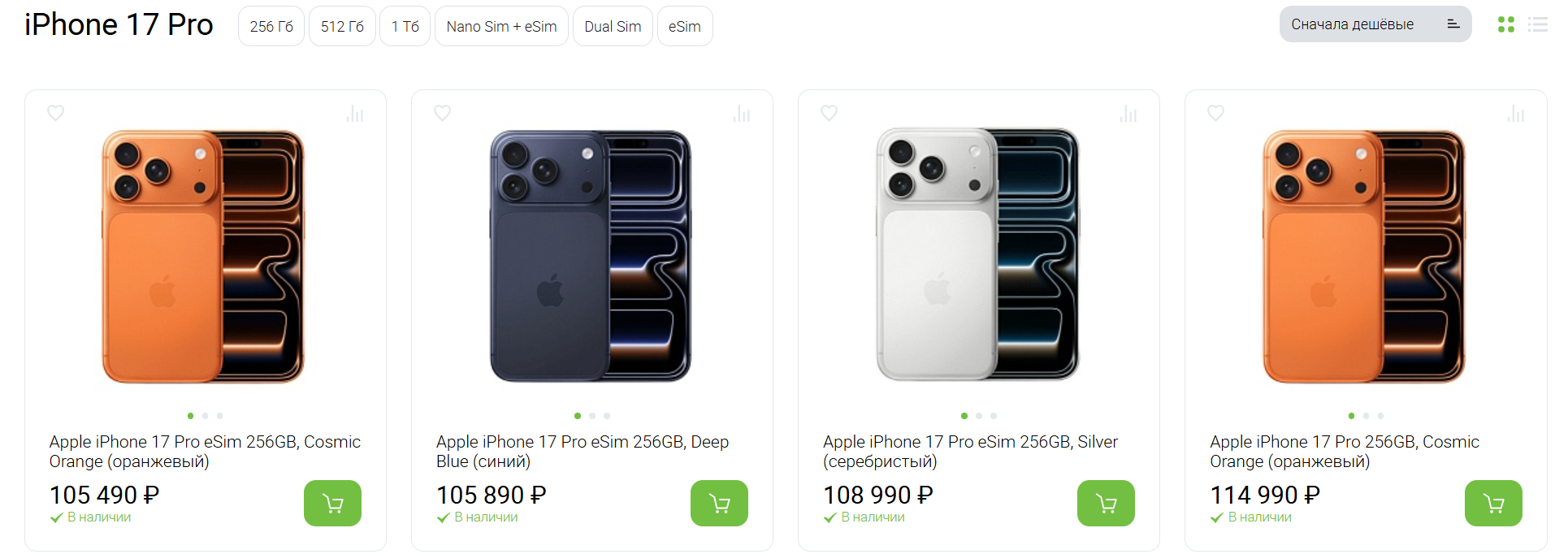
Task: Open the "Сначала дешёвые" sort dropdown
Action: click(x=1375, y=24)
